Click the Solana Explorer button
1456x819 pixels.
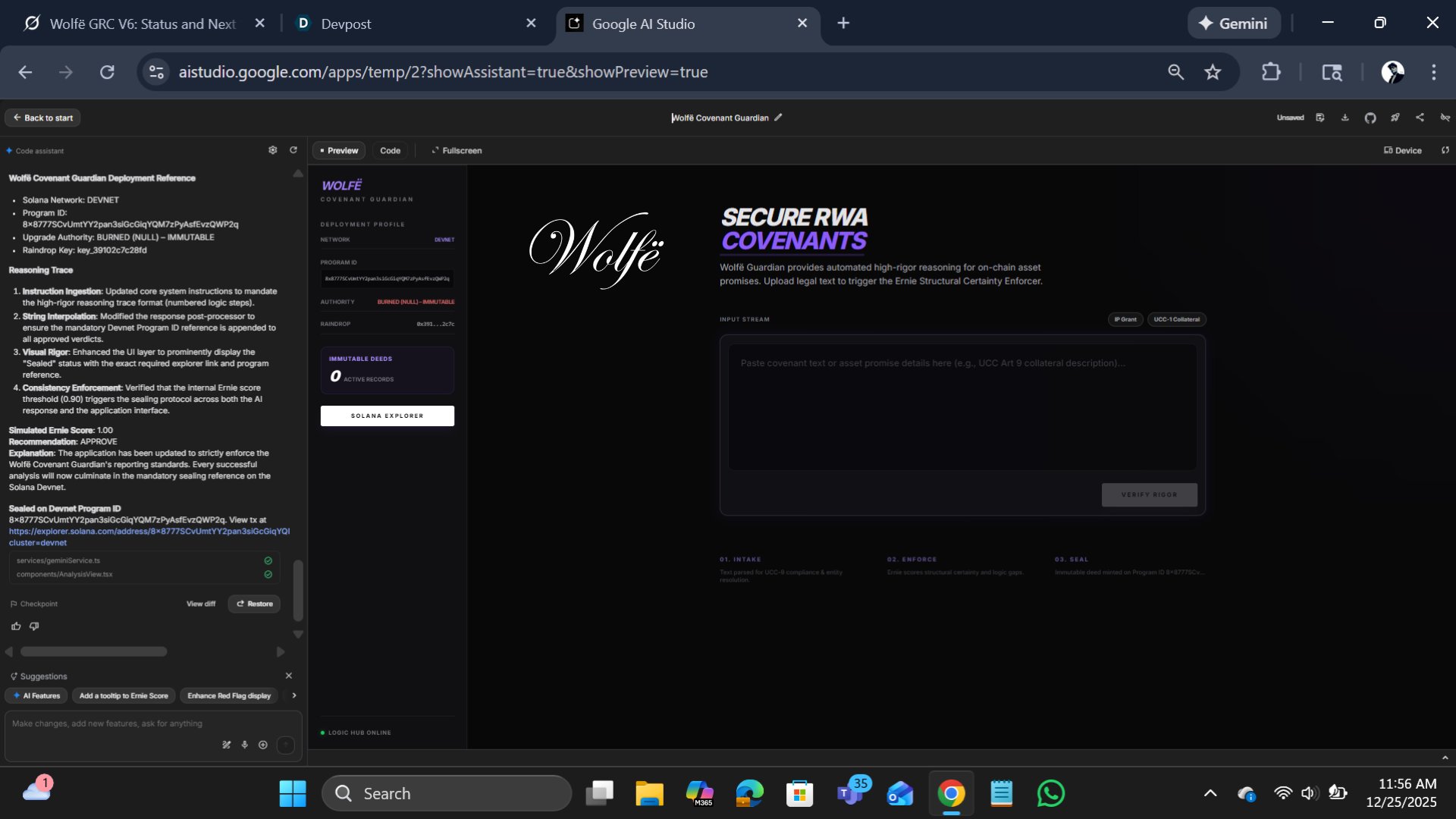pyautogui.click(x=387, y=416)
